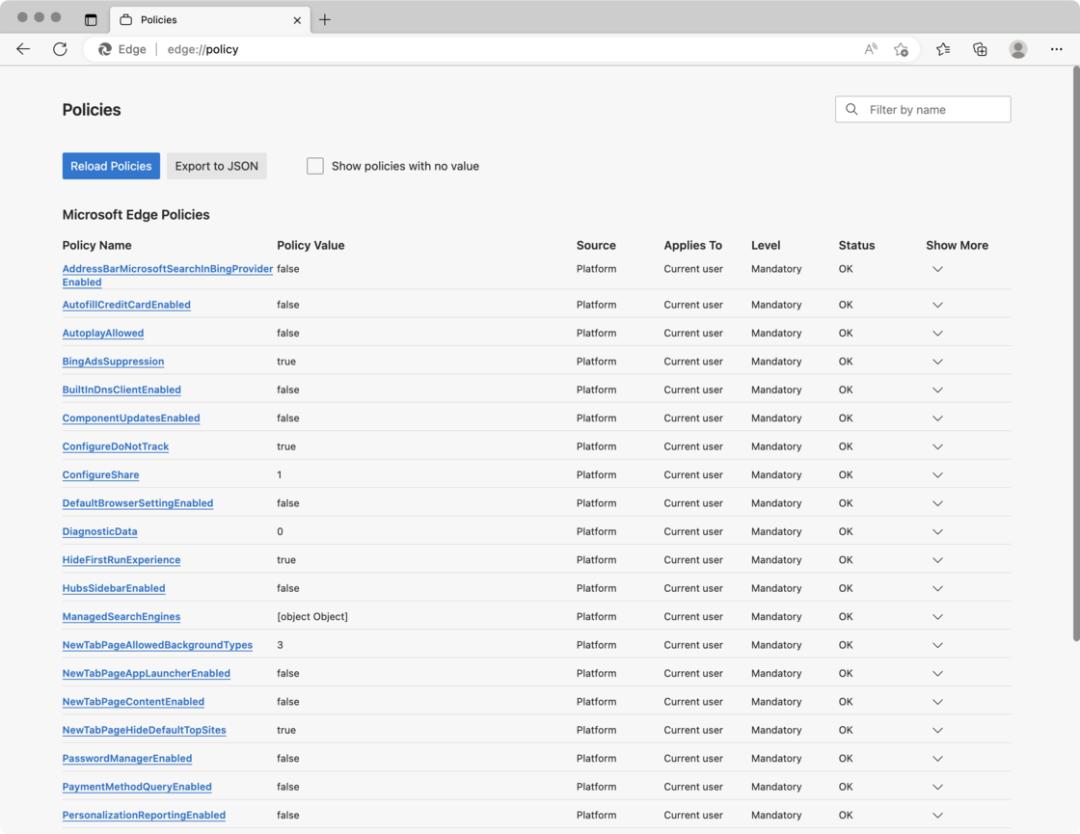The image size is (1080, 834).
Task: Expand Show More for NewTabPageAllowedBackgroundTypes row
Action: (x=937, y=645)
